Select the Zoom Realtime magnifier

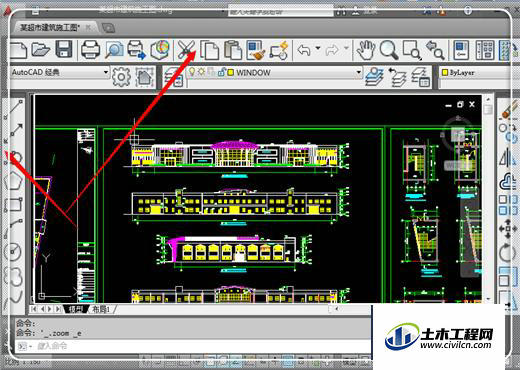pos(389,50)
